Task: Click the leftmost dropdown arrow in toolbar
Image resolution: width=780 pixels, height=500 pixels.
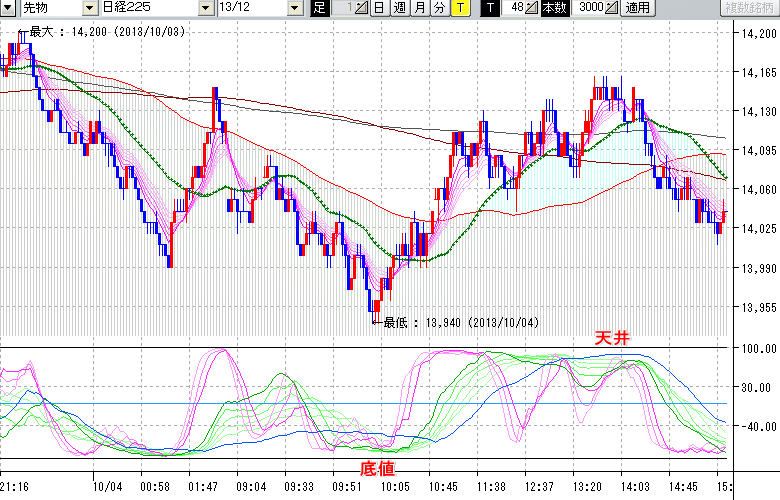Action: pyautogui.click(x=9, y=8)
